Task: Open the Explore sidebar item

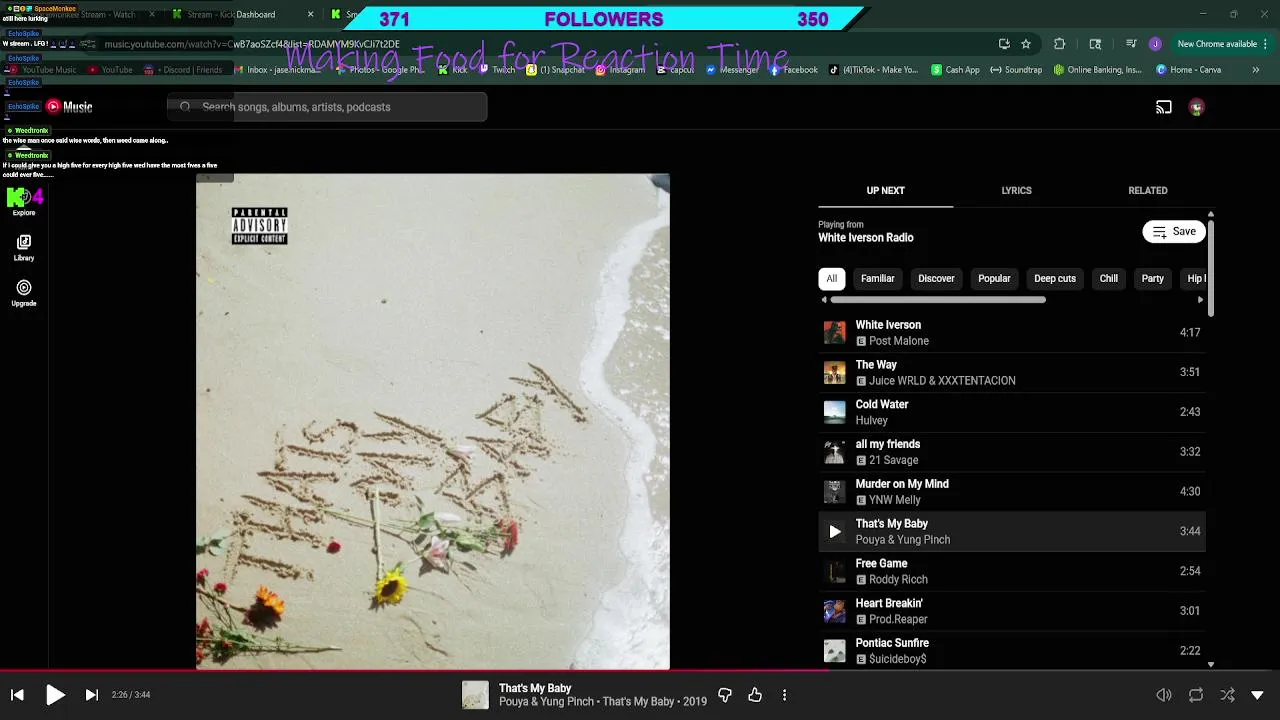Action: pyautogui.click(x=24, y=202)
